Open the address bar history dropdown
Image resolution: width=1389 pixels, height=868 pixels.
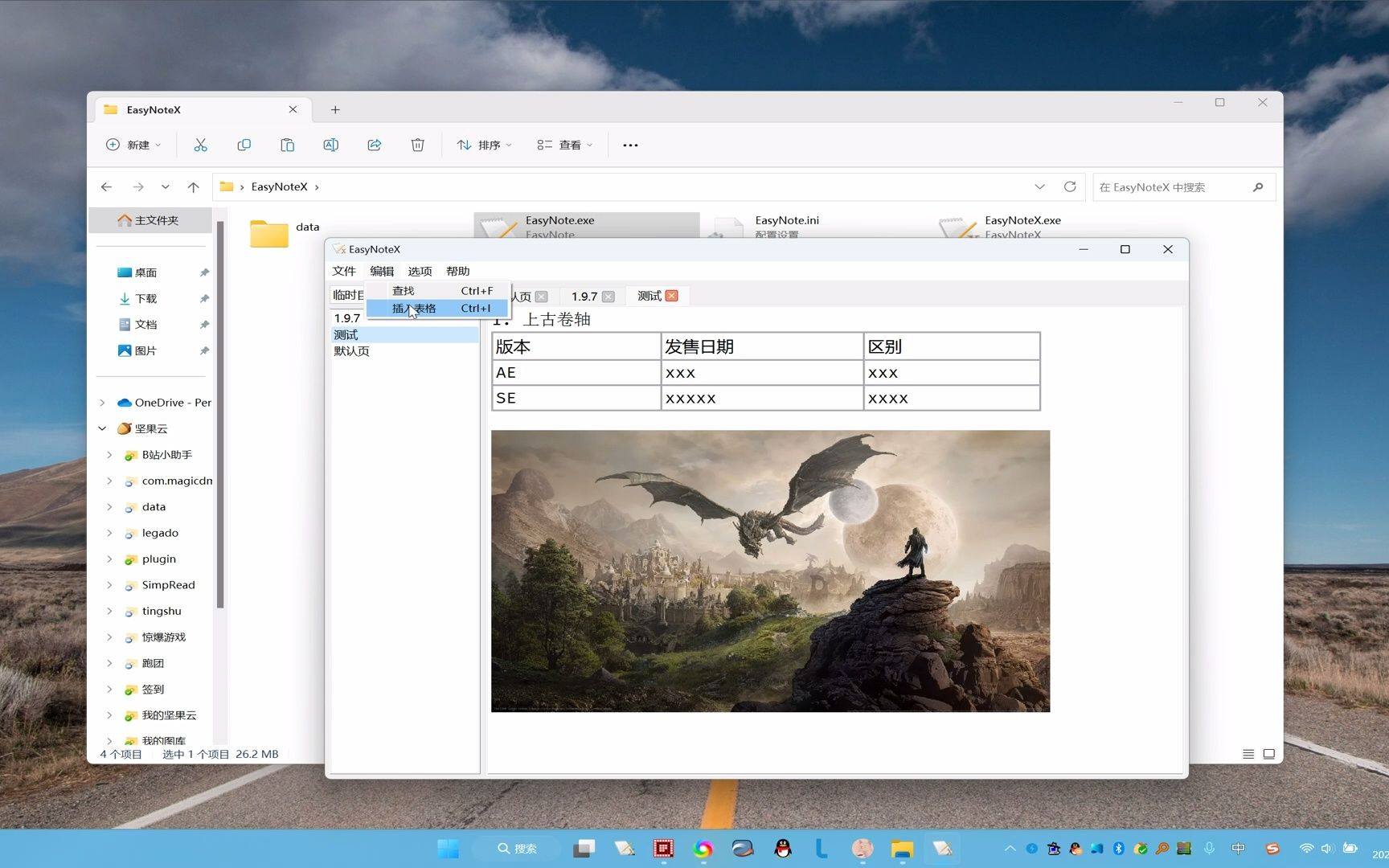[1039, 186]
